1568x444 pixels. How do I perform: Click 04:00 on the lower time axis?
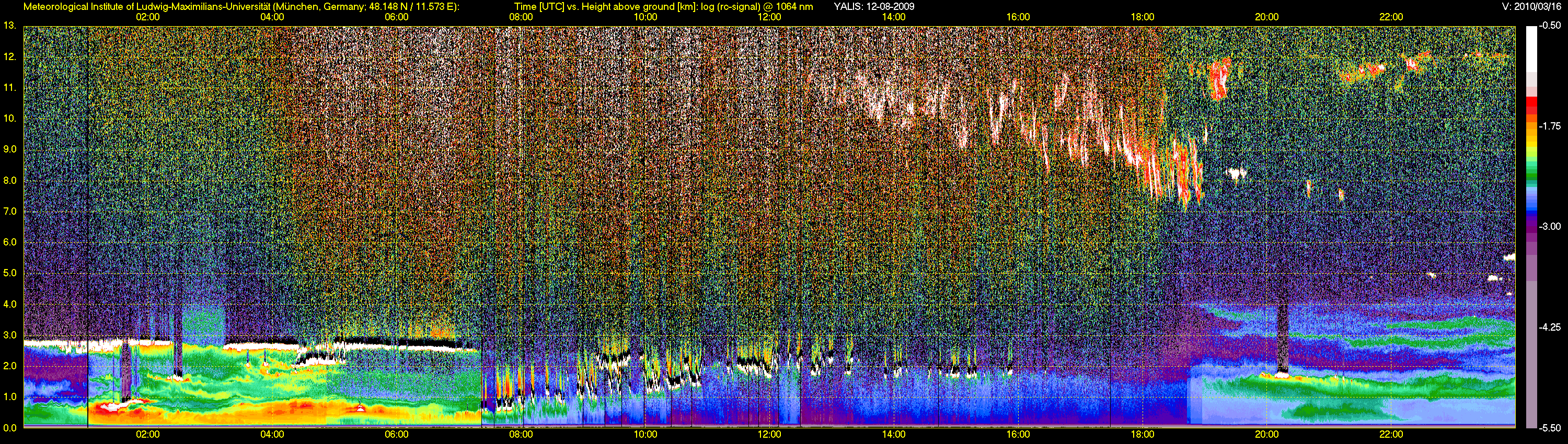pyautogui.click(x=272, y=434)
